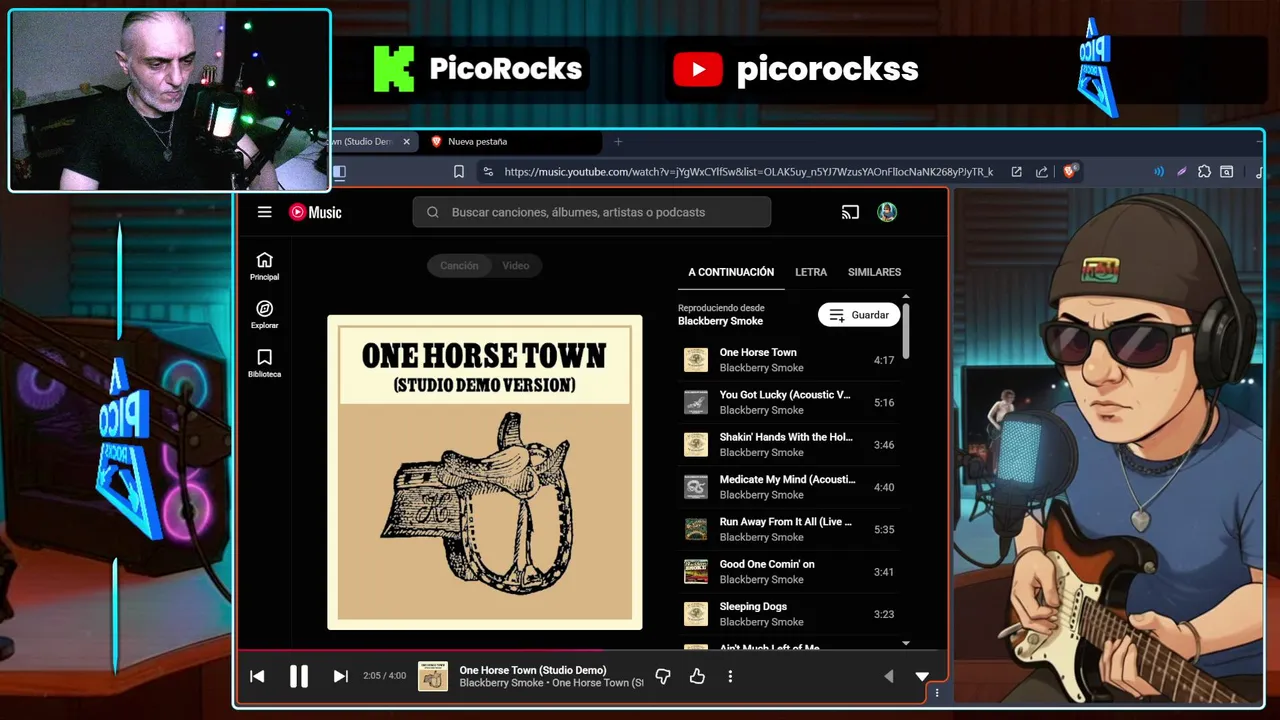This screenshot has height=720, width=1280.
Task: Click the song progress bar
Action: (x=592, y=651)
